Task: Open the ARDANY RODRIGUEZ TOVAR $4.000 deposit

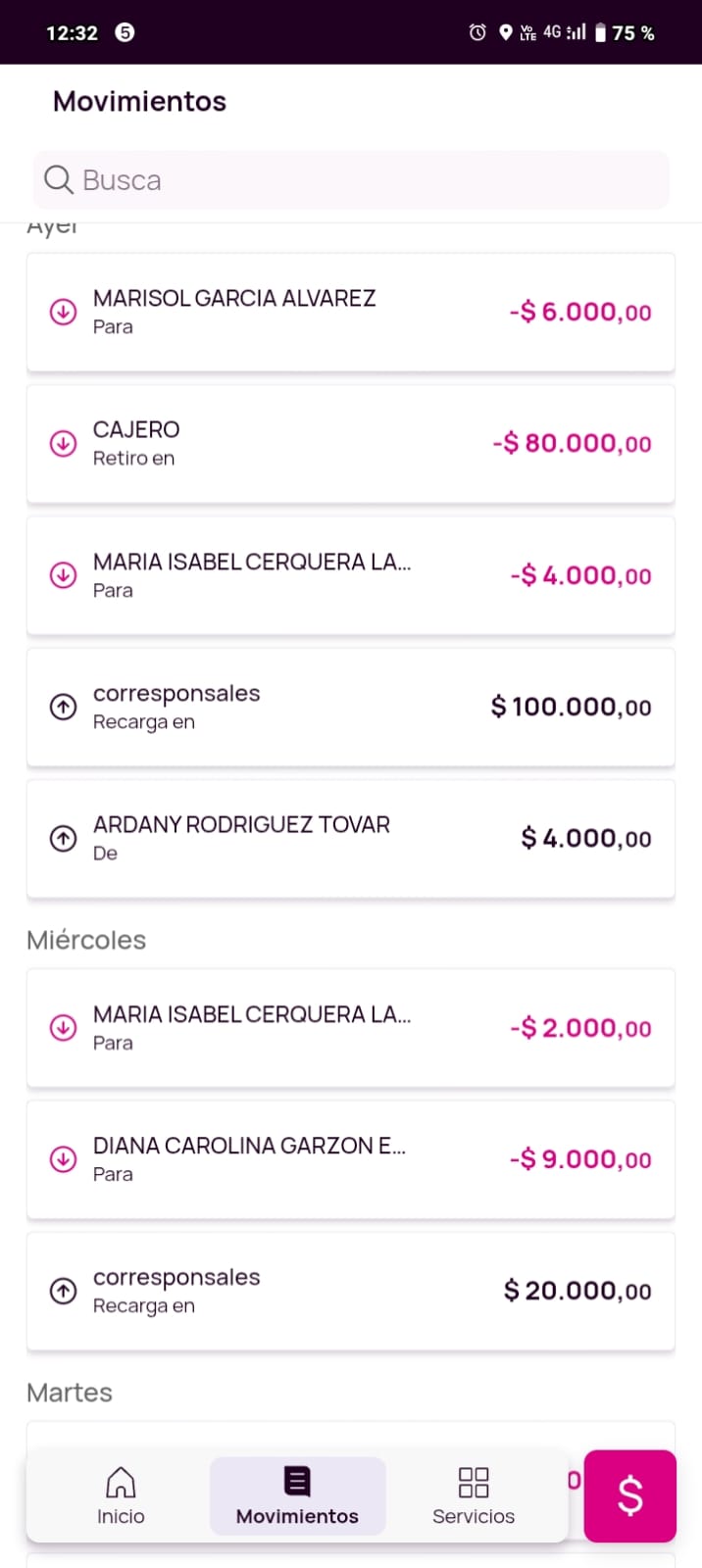Action: 351,838
